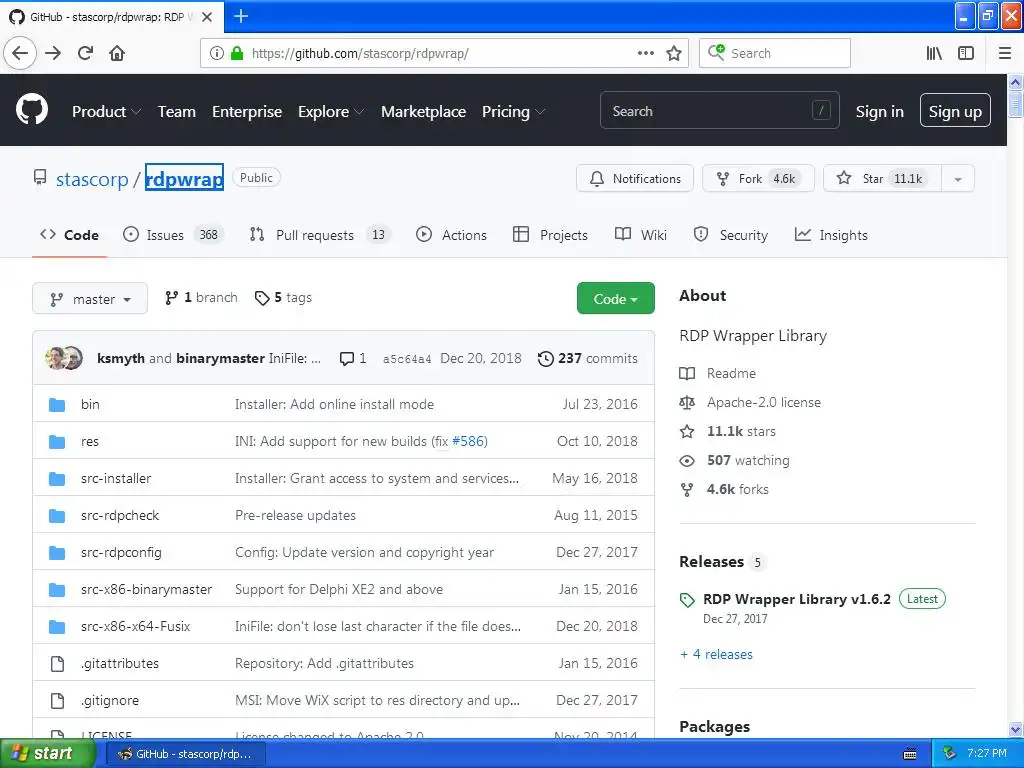Fork the repository with the Fork button
This screenshot has width=1024, height=768.
pos(758,179)
